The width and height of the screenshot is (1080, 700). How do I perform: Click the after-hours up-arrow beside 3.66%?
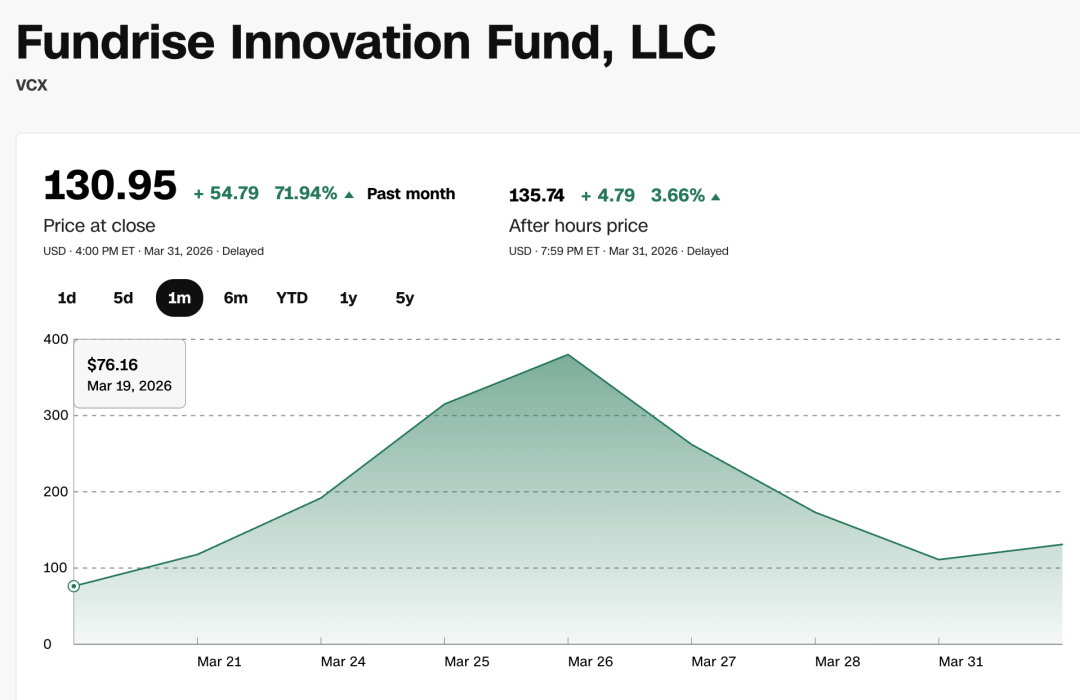pos(716,196)
